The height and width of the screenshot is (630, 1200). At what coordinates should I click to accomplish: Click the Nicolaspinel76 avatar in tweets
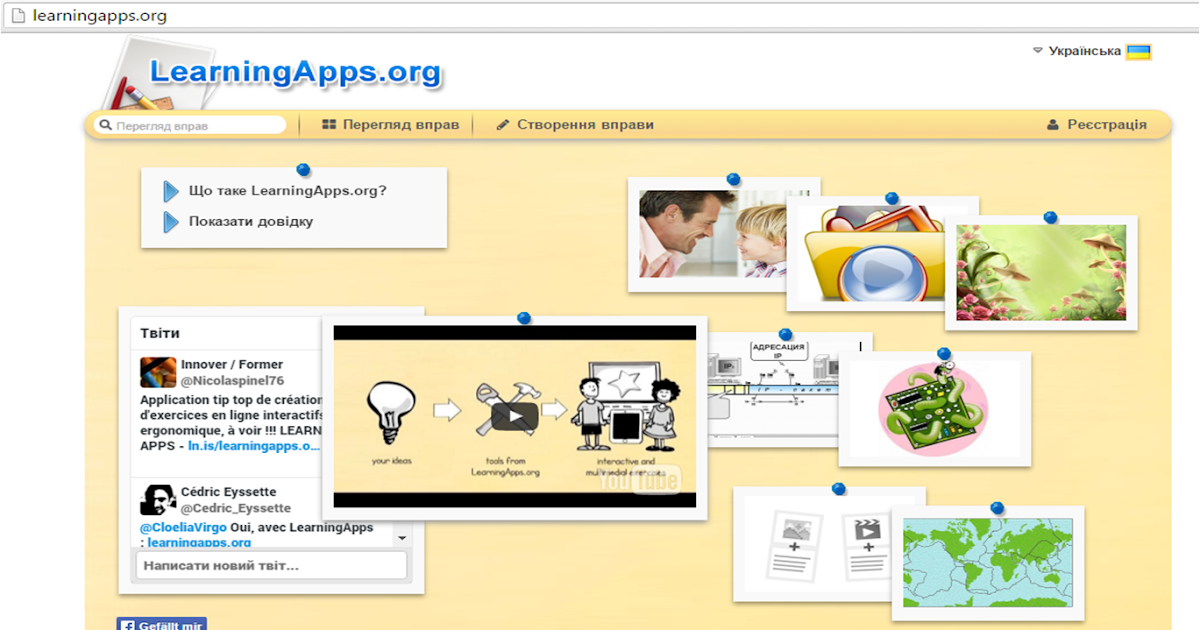[x=158, y=373]
